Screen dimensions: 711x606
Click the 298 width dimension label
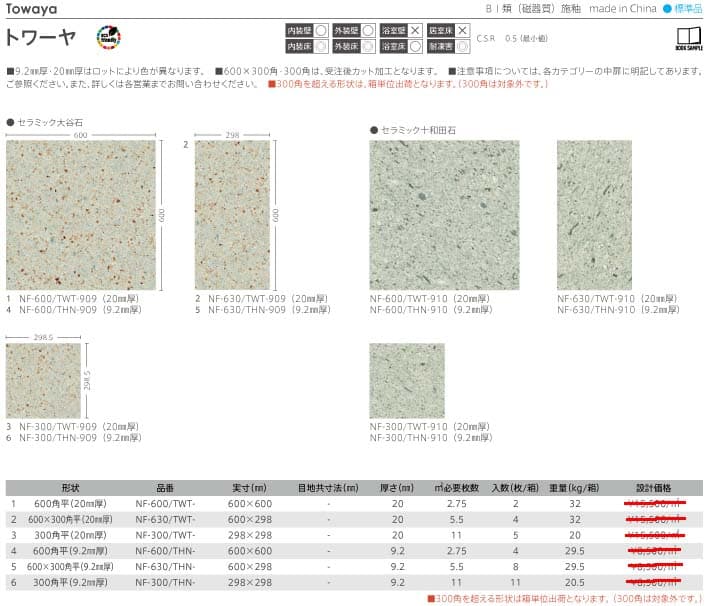(x=232, y=135)
